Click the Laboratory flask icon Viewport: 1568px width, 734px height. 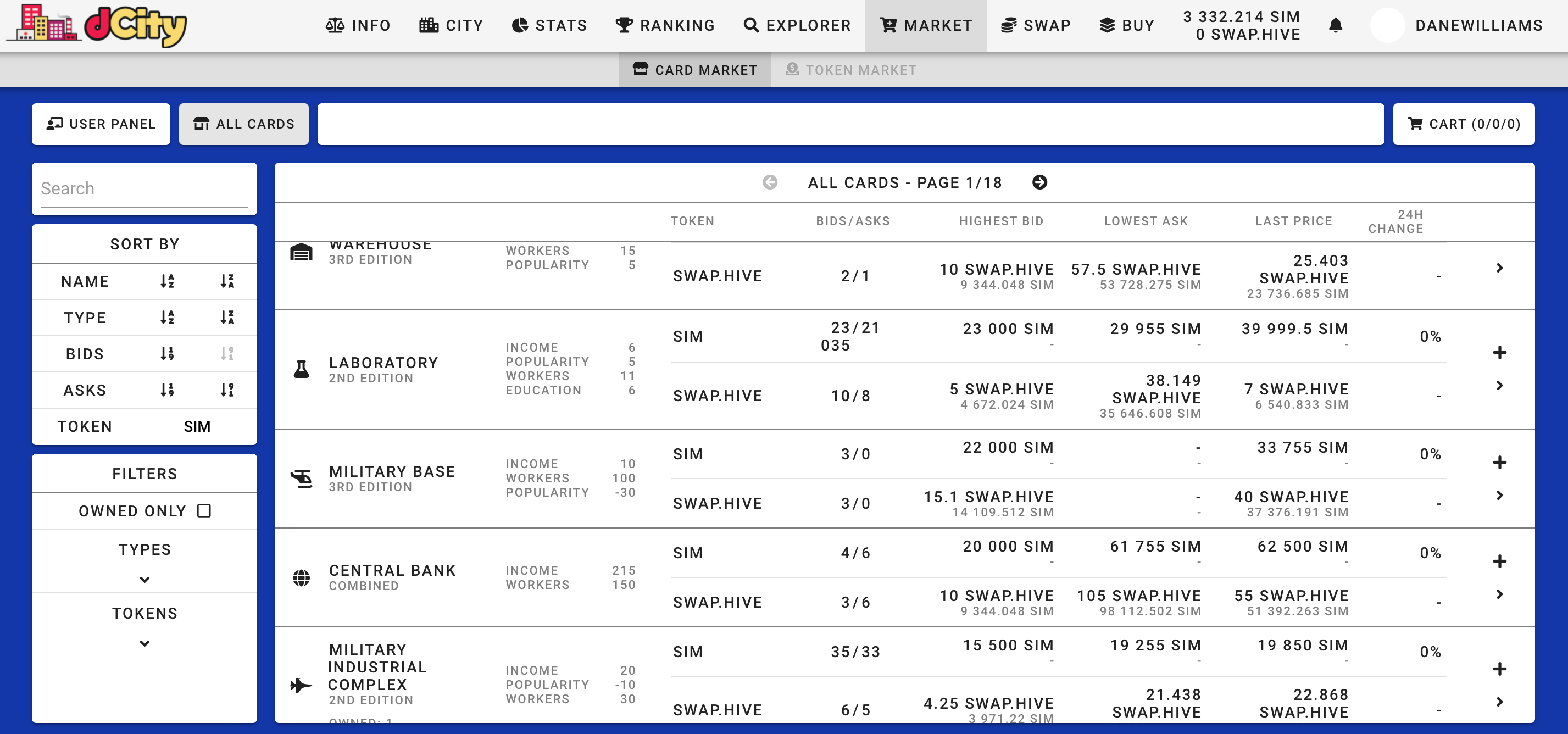pos(301,369)
